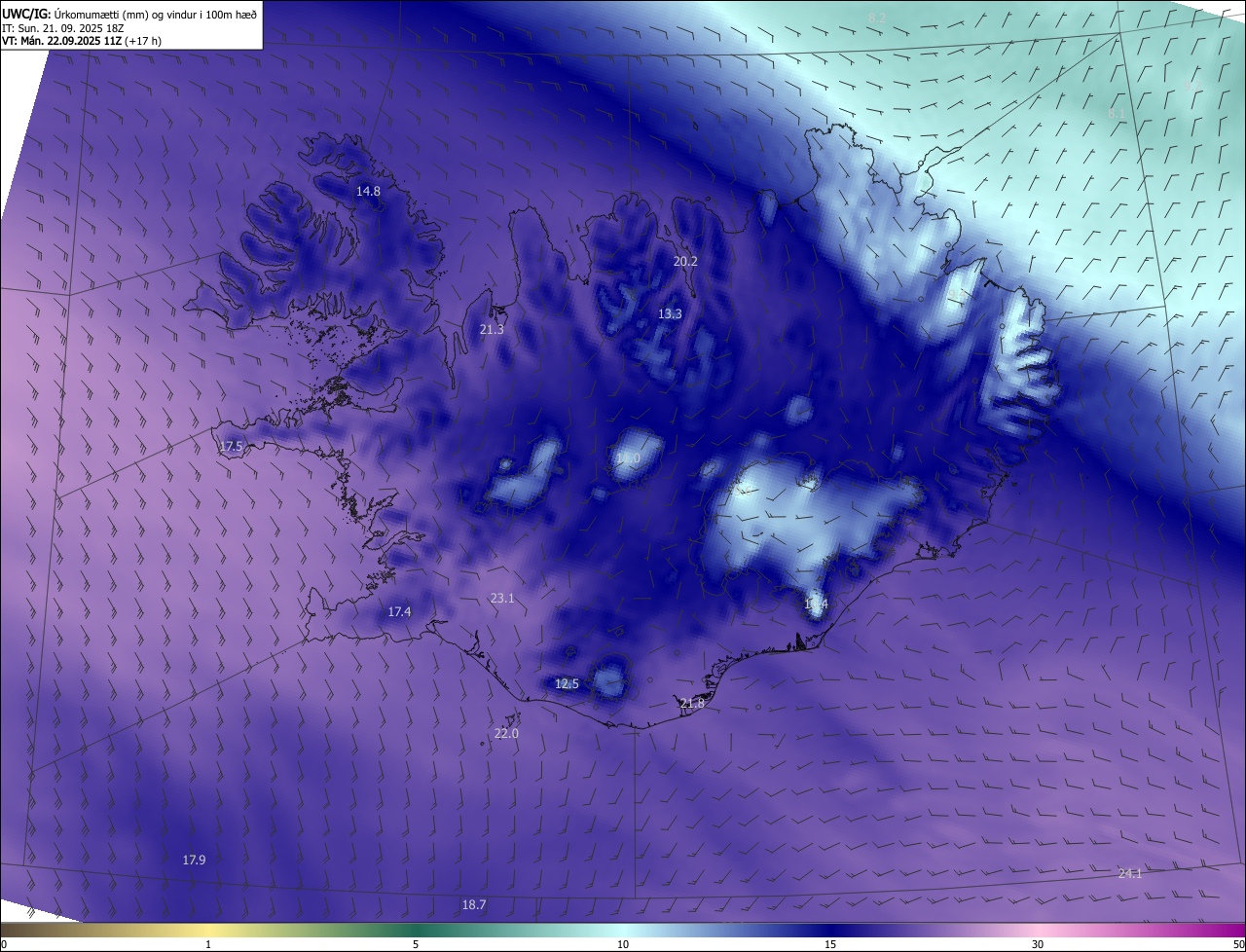
Task: Click the 21.3 value label
Action: click(x=492, y=330)
